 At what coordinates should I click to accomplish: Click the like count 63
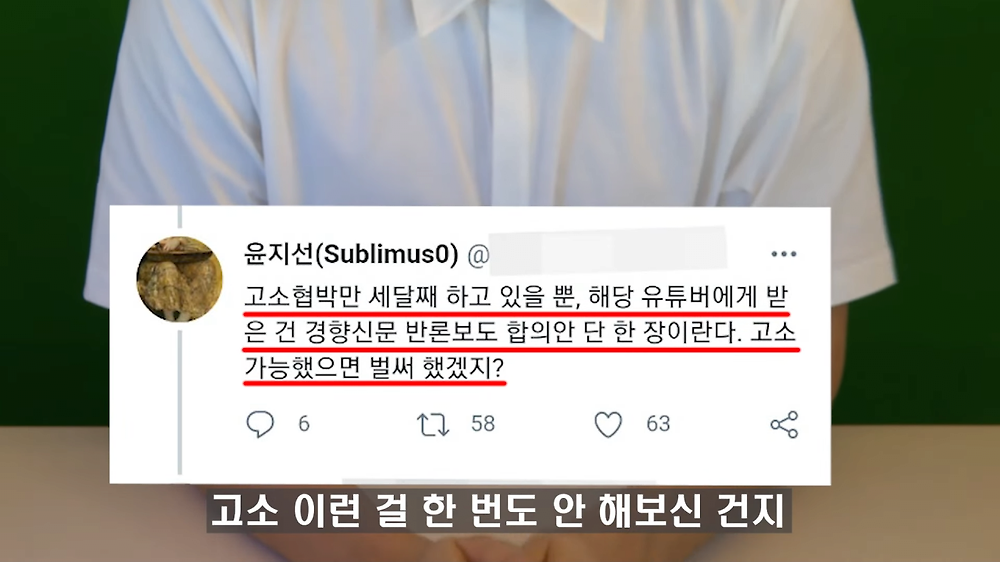click(658, 424)
